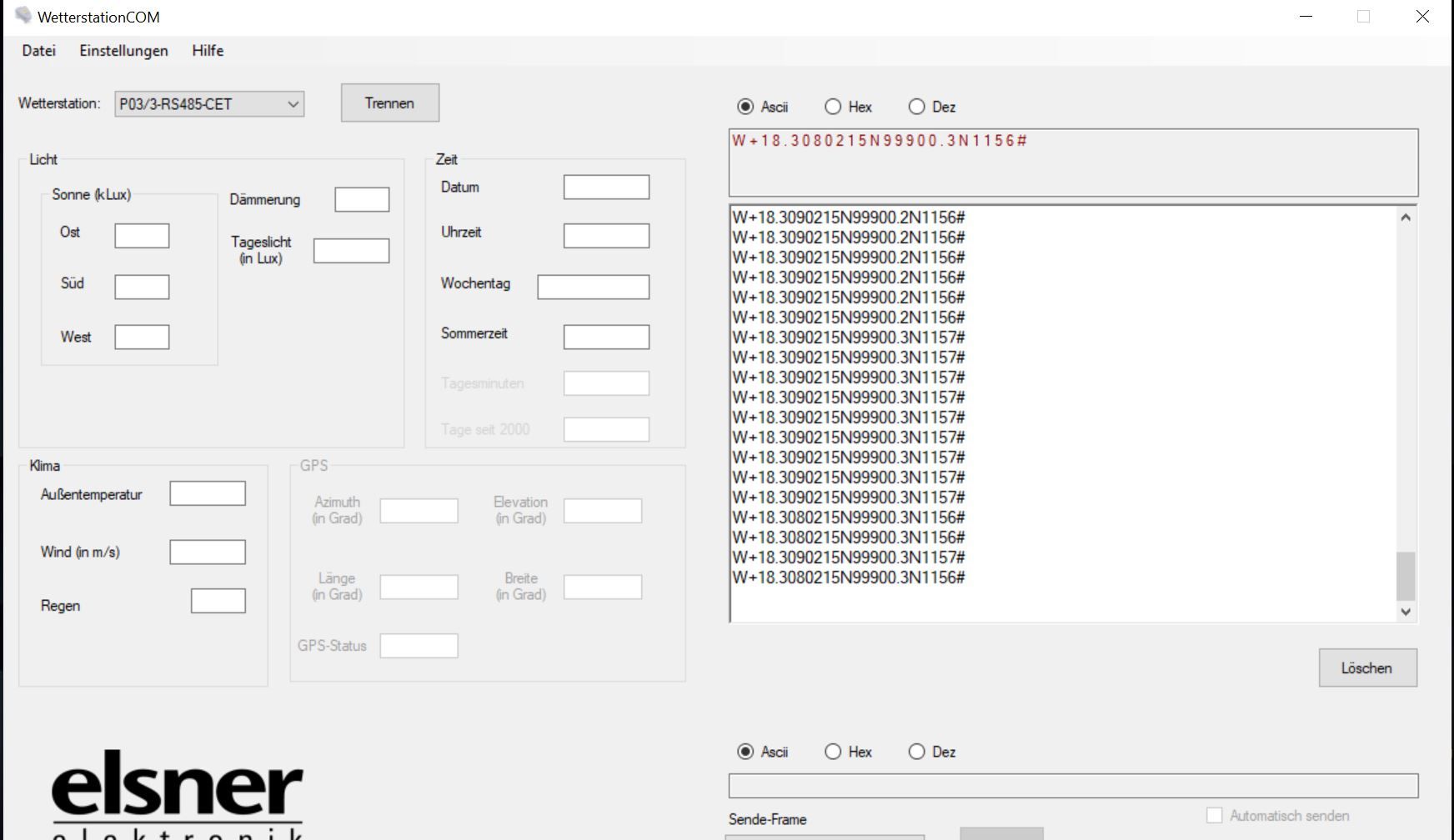Click the WetterstationCOM title bar icon

[23, 16]
